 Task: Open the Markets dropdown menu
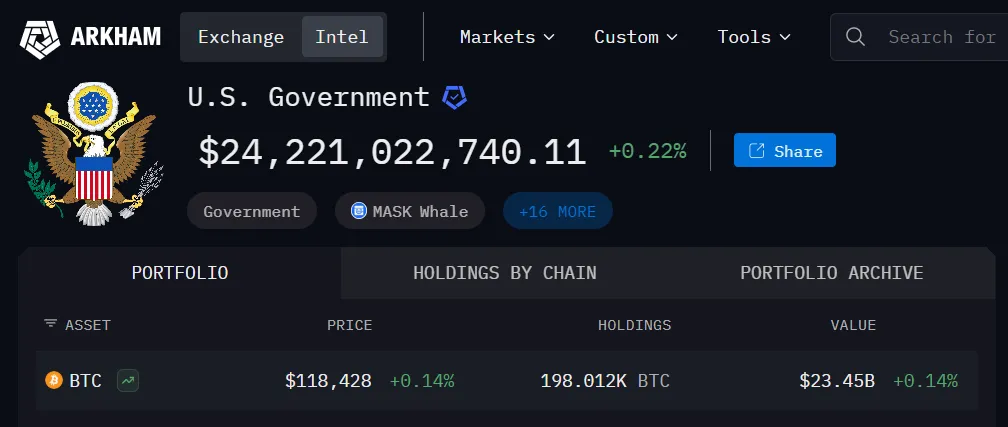[507, 37]
